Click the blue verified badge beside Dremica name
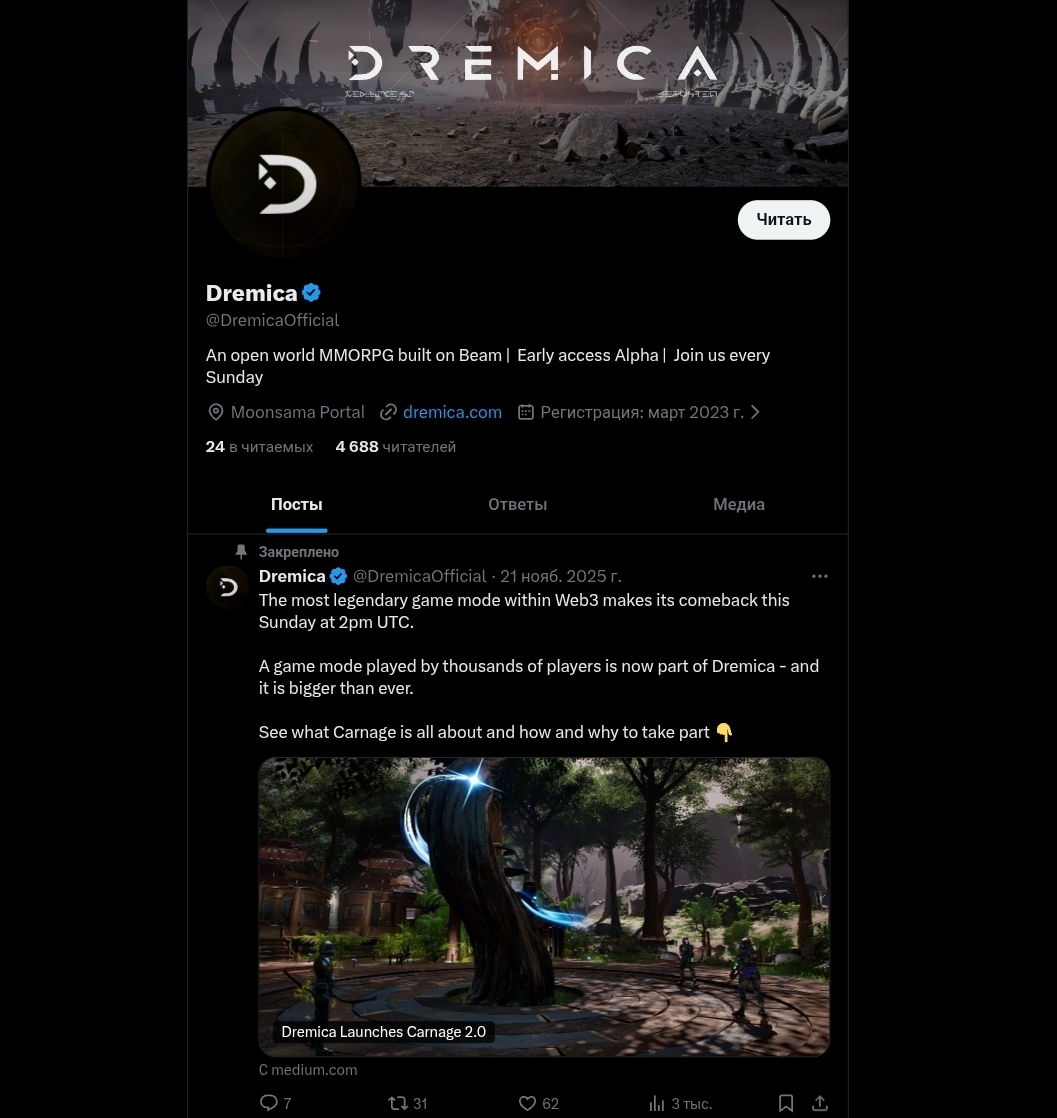The image size is (1057, 1118). (x=312, y=293)
